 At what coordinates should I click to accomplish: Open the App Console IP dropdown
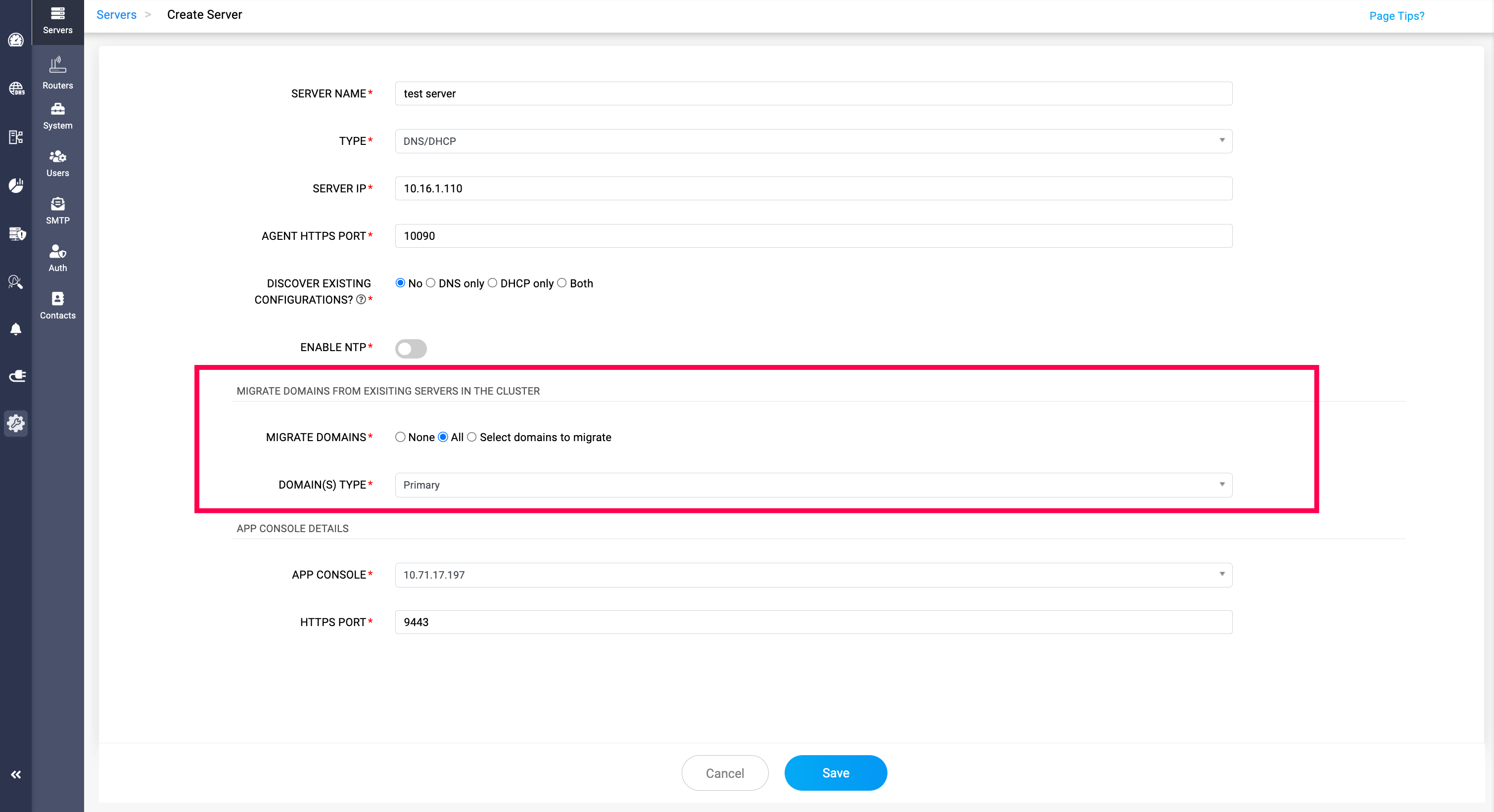point(813,574)
